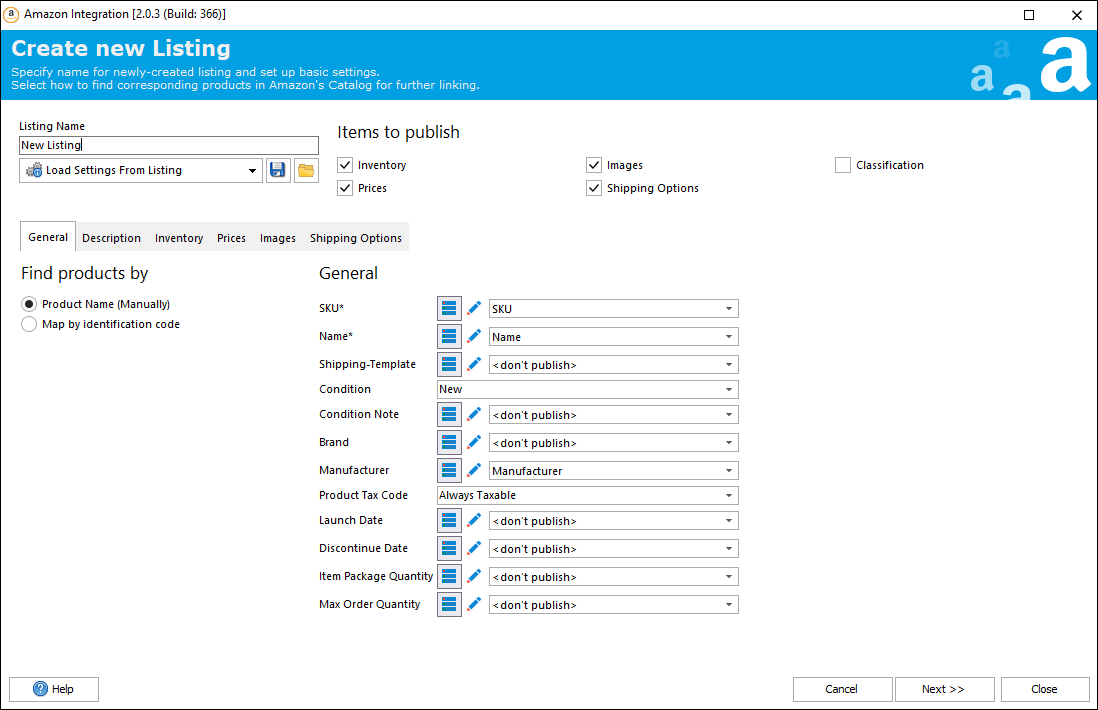The height and width of the screenshot is (710, 1098).
Task: Click the list icon in Manufacturer row
Action: point(449,471)
